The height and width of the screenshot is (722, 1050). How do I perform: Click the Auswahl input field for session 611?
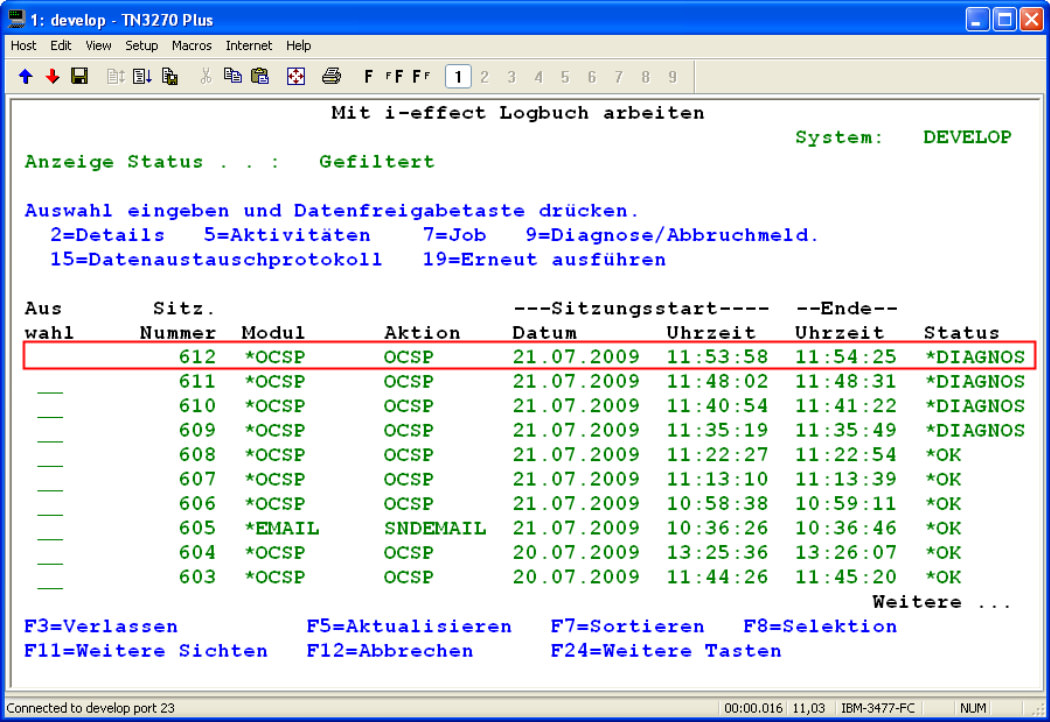[x=50, y=383]
